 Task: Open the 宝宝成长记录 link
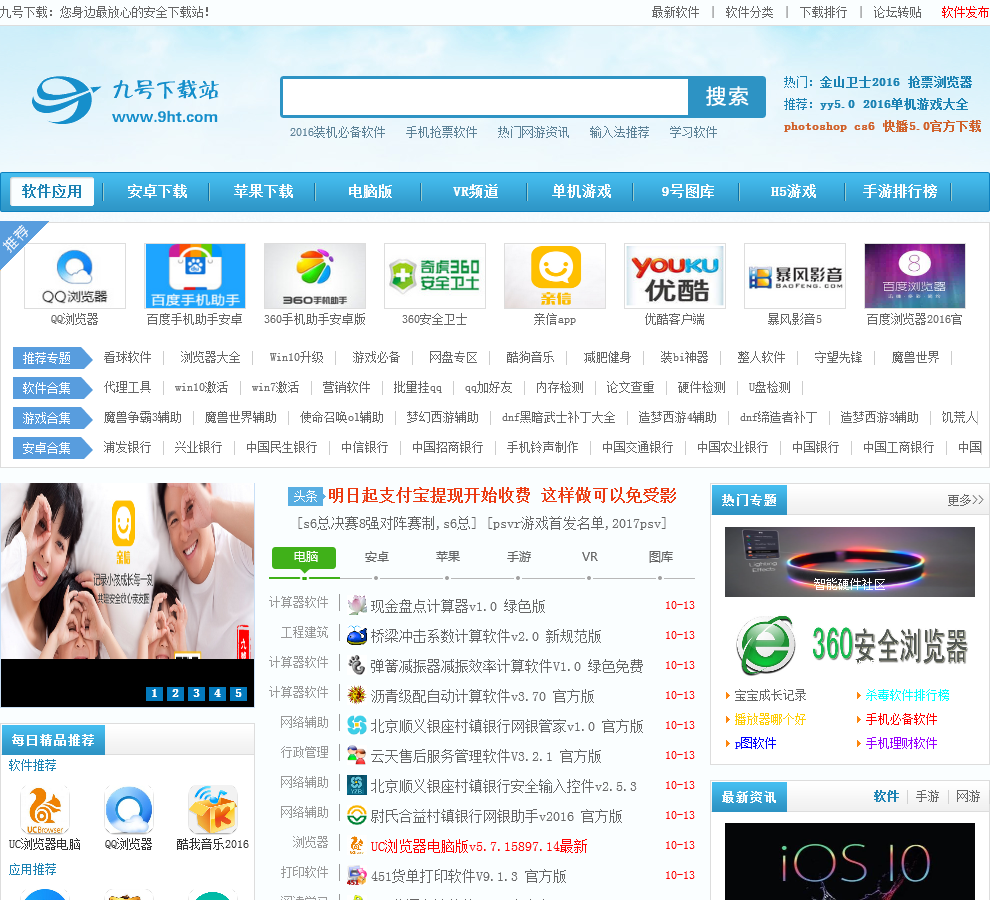click(x=770, y=695)
